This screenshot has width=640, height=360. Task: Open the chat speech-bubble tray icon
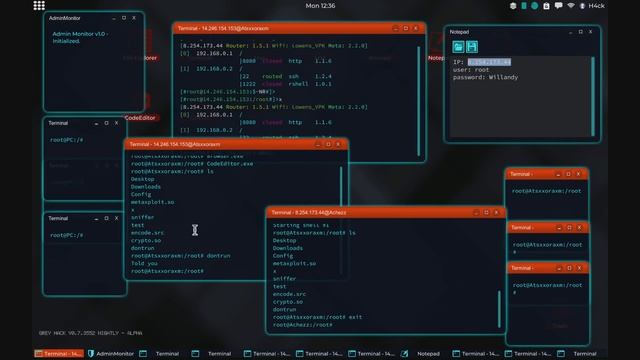click(558, 6)
